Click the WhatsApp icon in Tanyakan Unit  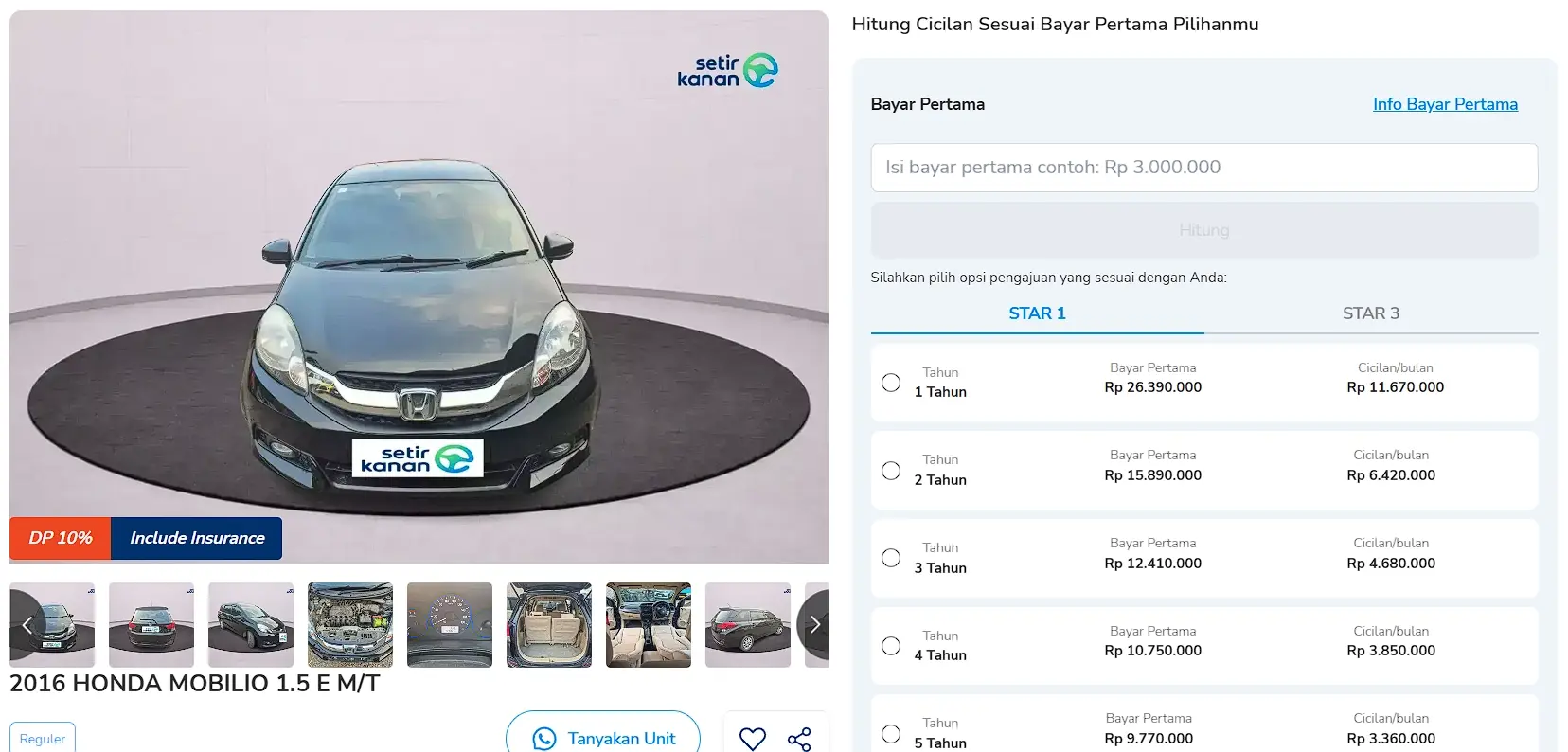point(544,739)
